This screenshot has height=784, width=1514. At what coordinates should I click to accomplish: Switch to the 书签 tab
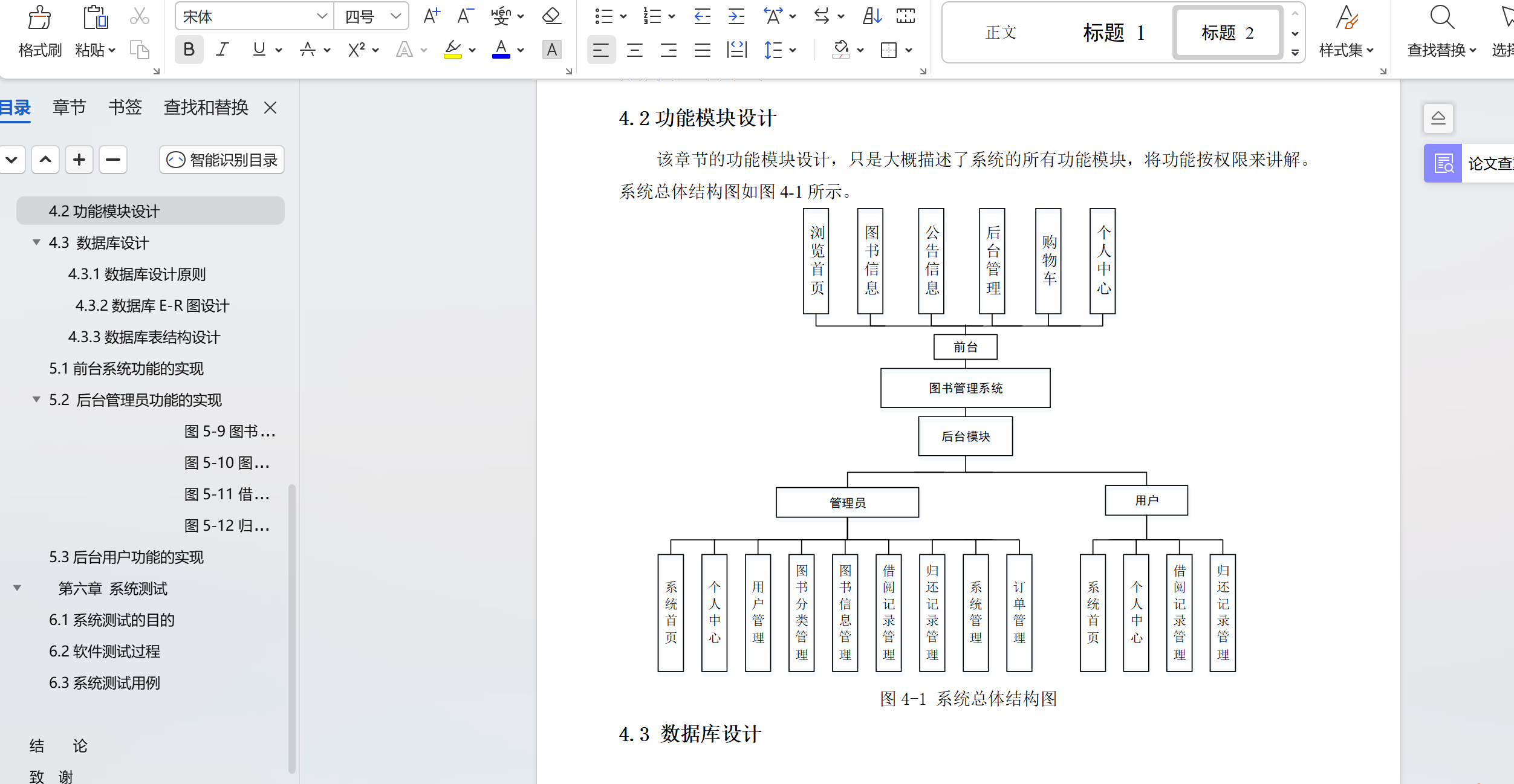(x=124, y=107)
